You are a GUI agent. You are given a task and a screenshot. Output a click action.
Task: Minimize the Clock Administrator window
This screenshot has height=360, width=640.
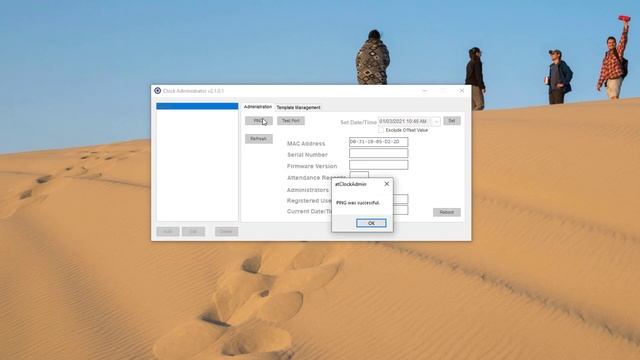pos(424,91)
